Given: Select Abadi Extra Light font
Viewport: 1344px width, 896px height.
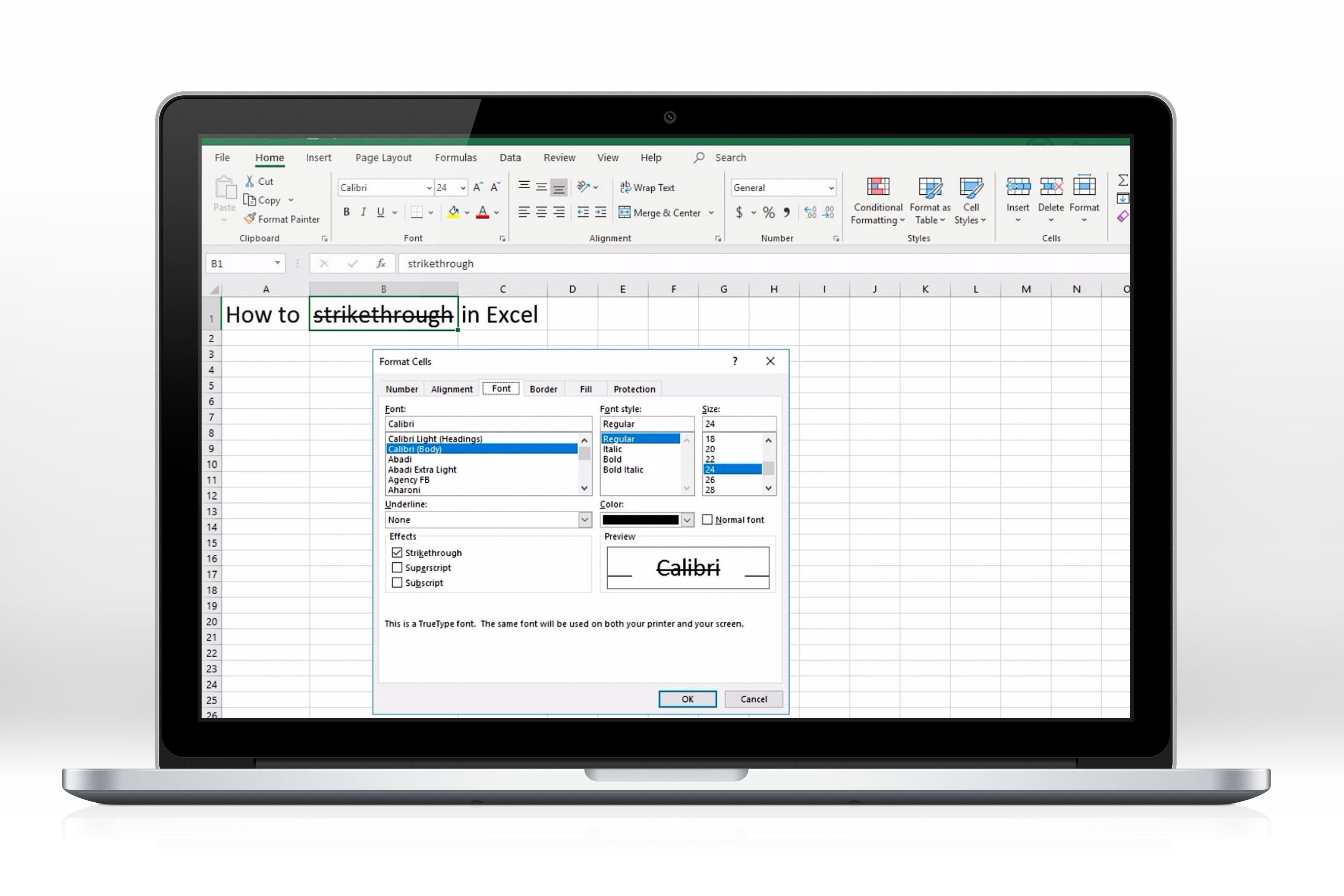Looking at the screenshot, I should 422,470.
